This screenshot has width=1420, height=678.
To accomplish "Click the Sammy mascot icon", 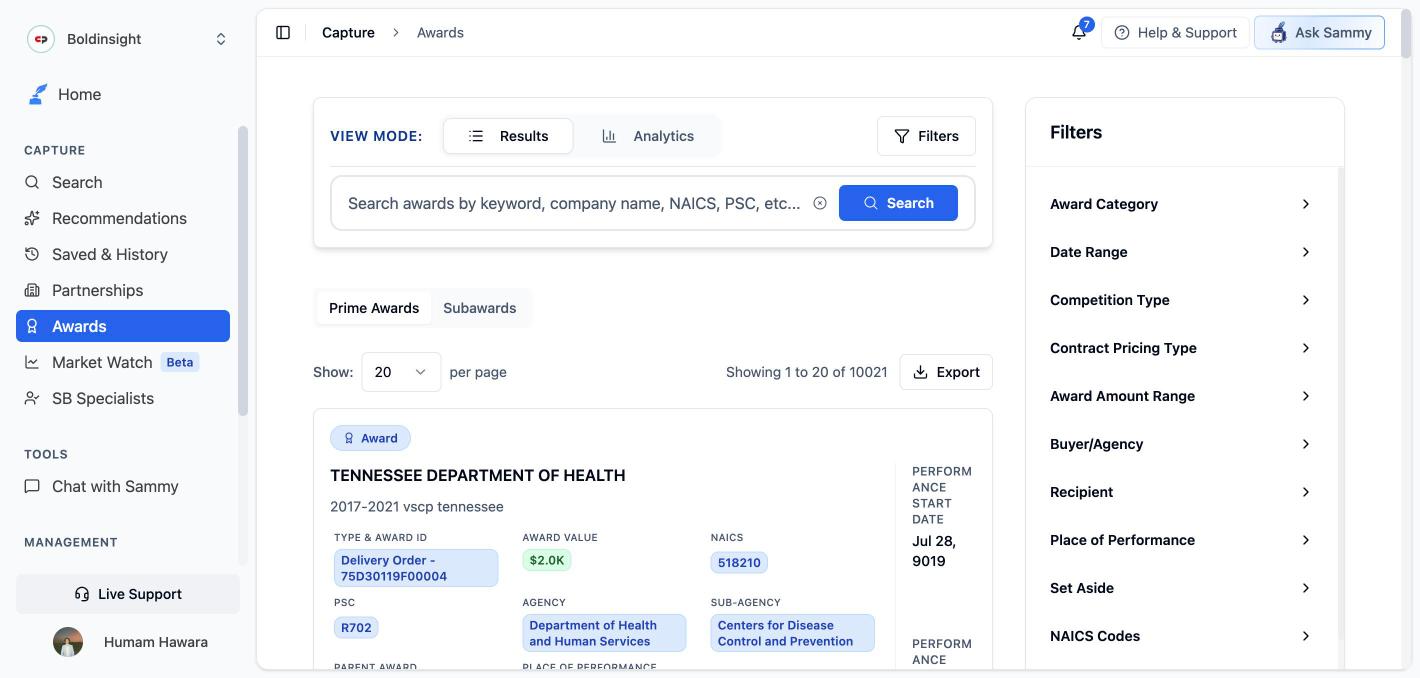I will click(x=1278, y=33).
